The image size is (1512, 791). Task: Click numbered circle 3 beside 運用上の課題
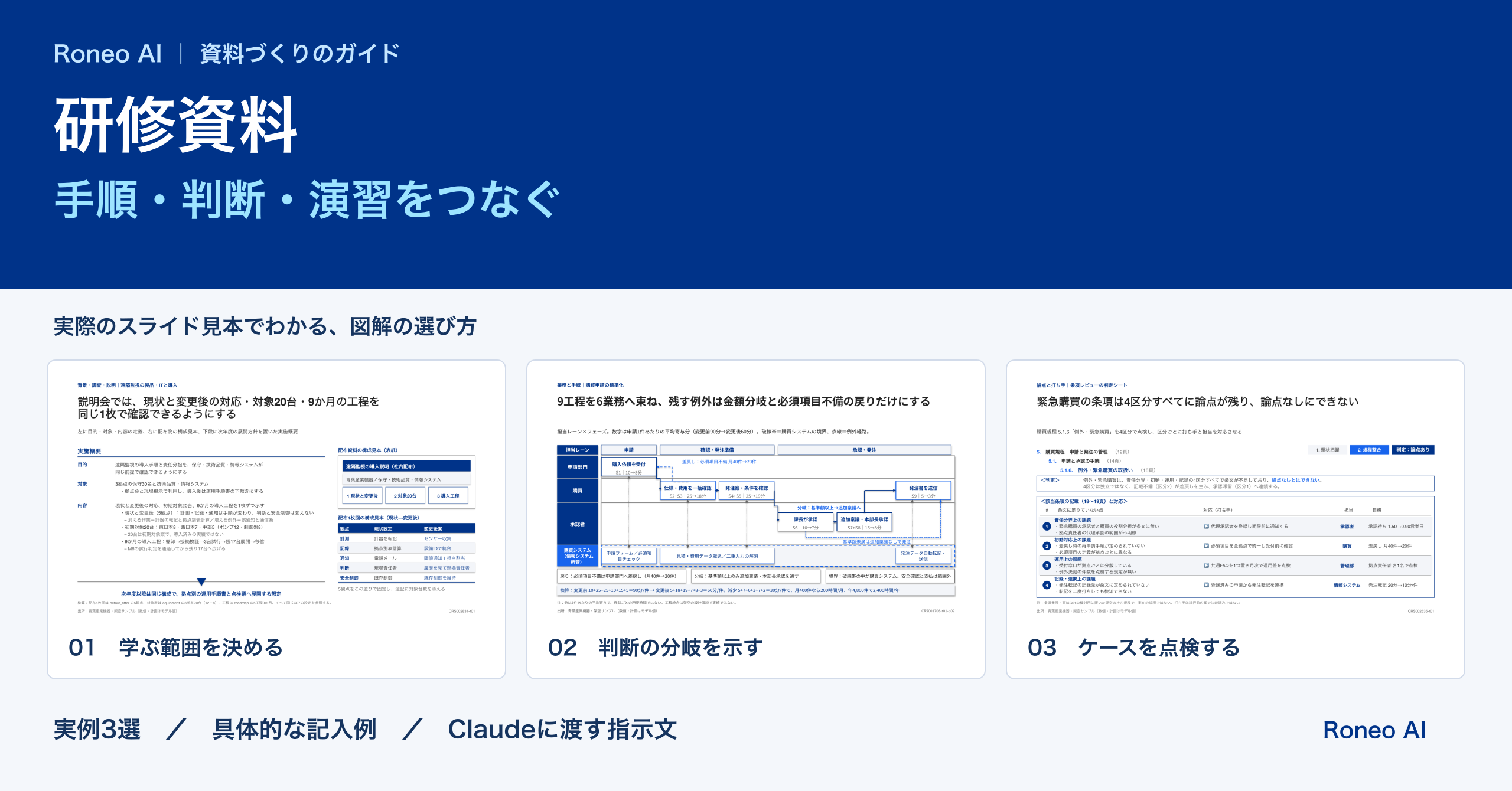point(1047,566)
